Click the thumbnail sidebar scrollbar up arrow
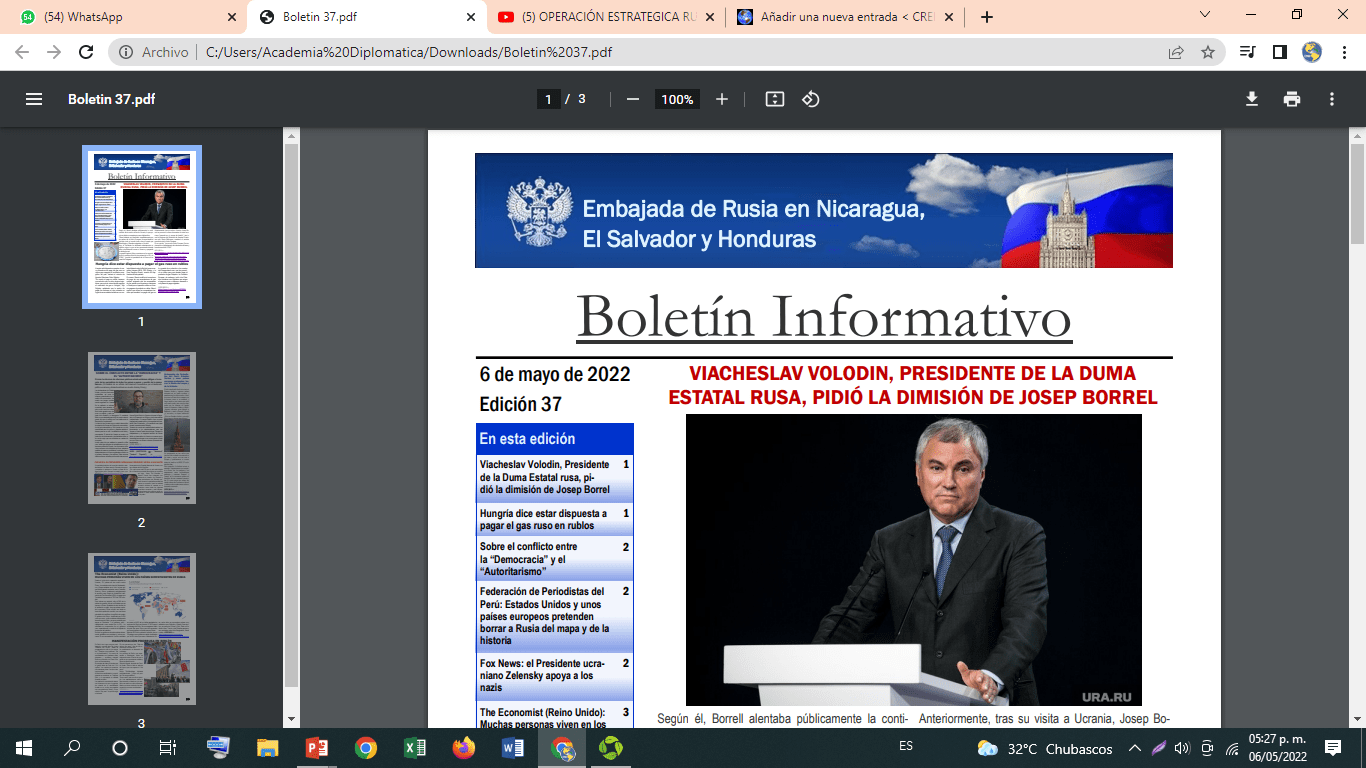Image resolution: width=1366 pixels, height=768 pixels. point(291,135)
